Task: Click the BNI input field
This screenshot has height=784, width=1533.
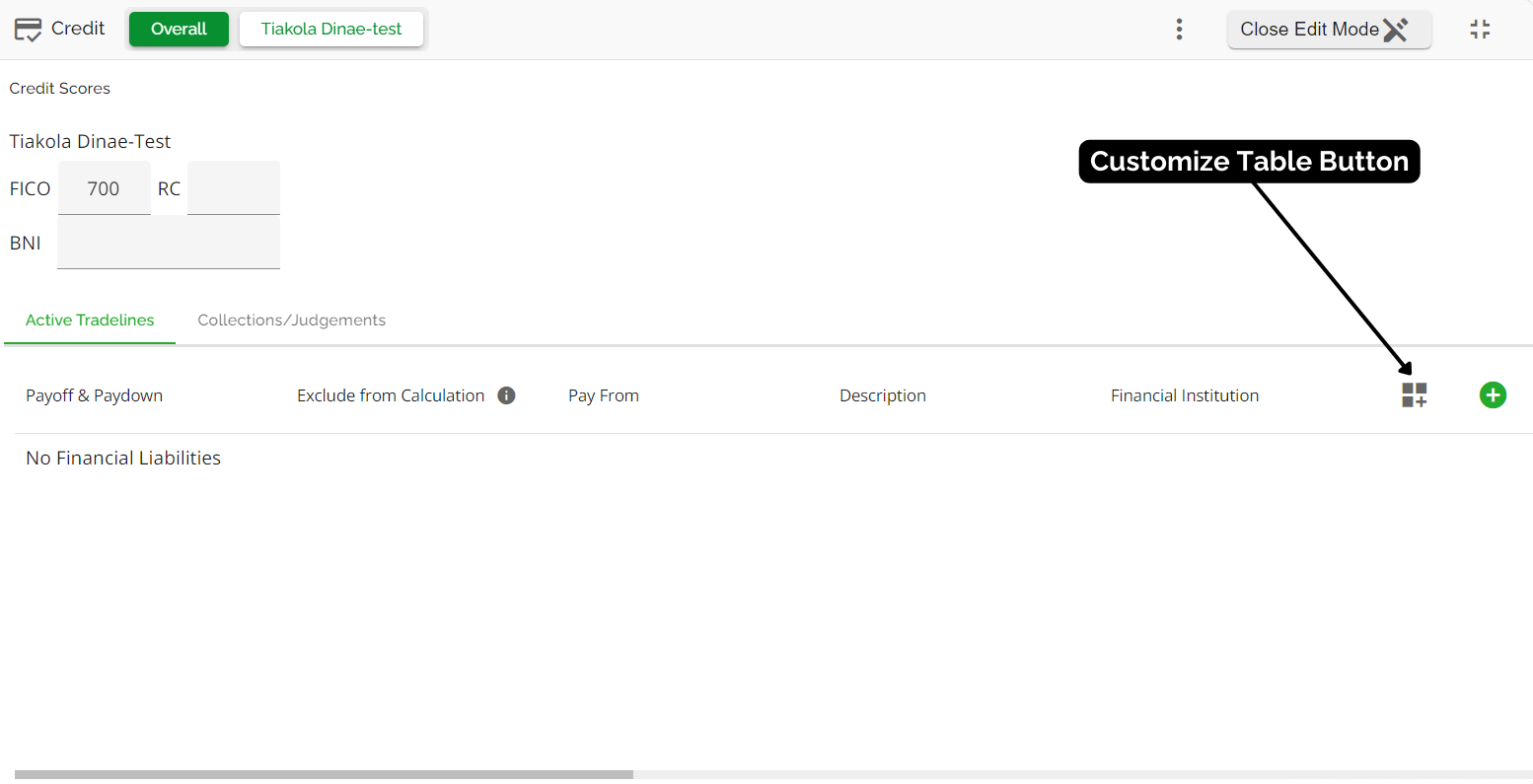Action: click(169, 243)
